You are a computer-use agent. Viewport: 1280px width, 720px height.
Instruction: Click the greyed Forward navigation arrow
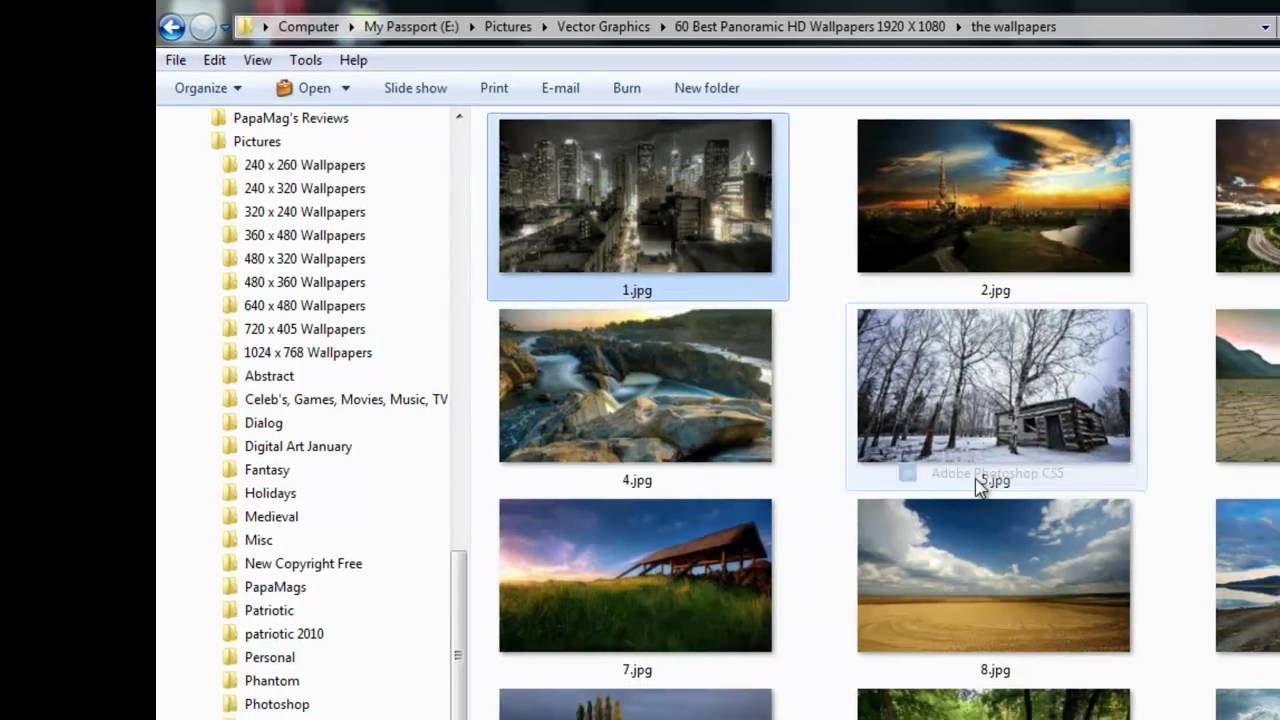[x=203, y=27]
